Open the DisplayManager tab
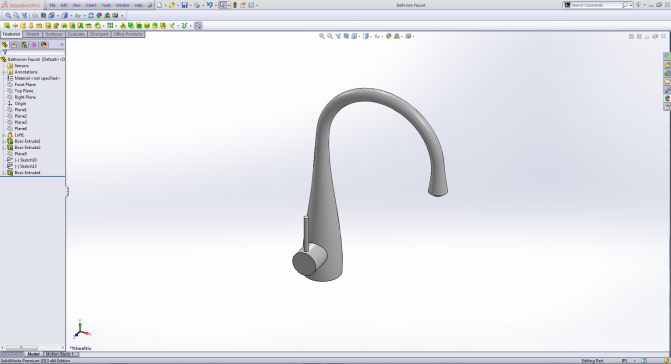The width and height of the screenshot is (671, 364). [x=44, y=44]
